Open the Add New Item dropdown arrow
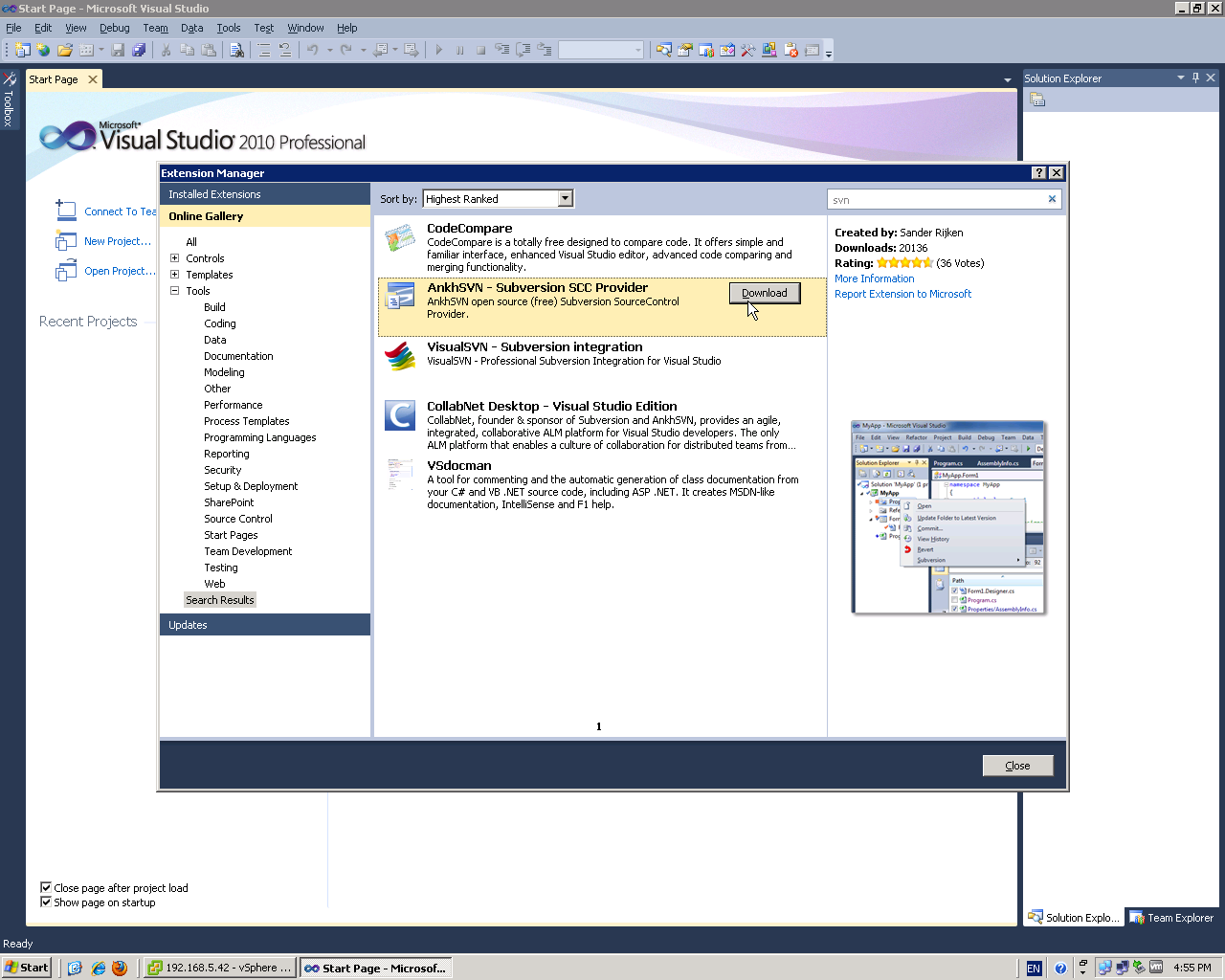 pos(101,50)
